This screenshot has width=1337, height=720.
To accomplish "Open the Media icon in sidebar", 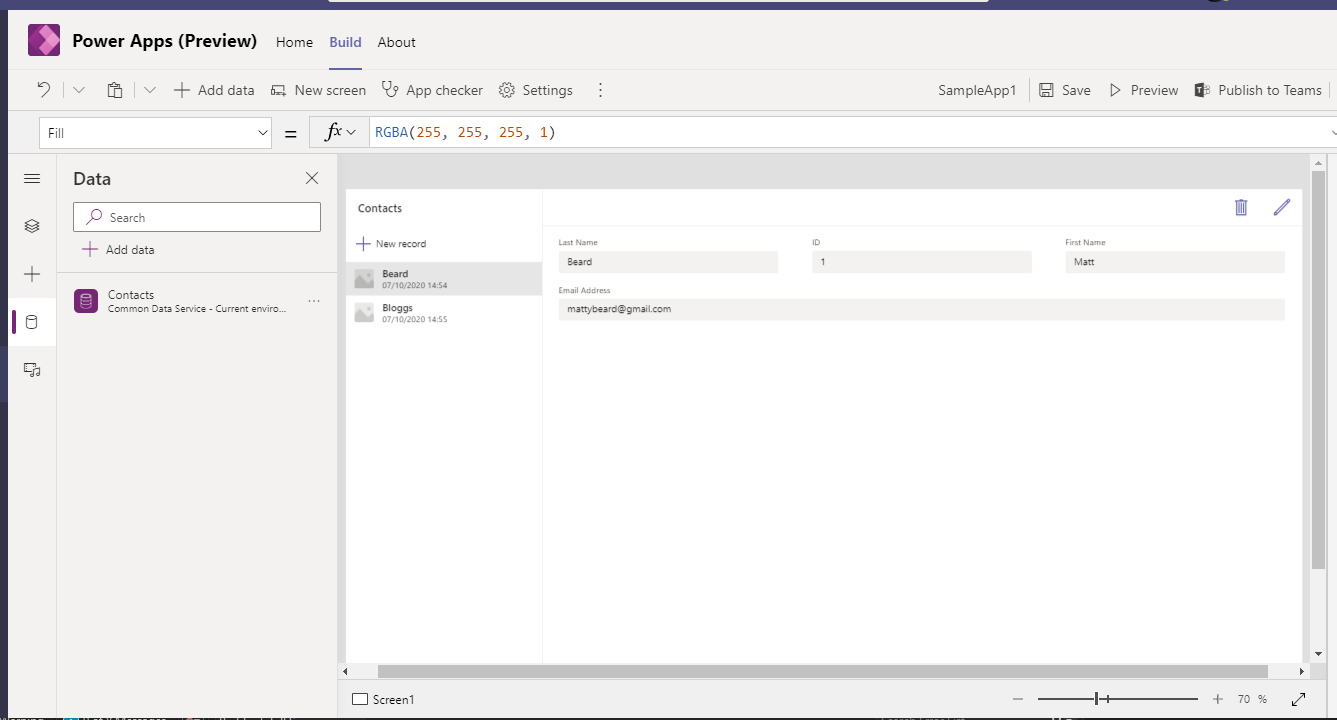I will [x=32, y=370].
